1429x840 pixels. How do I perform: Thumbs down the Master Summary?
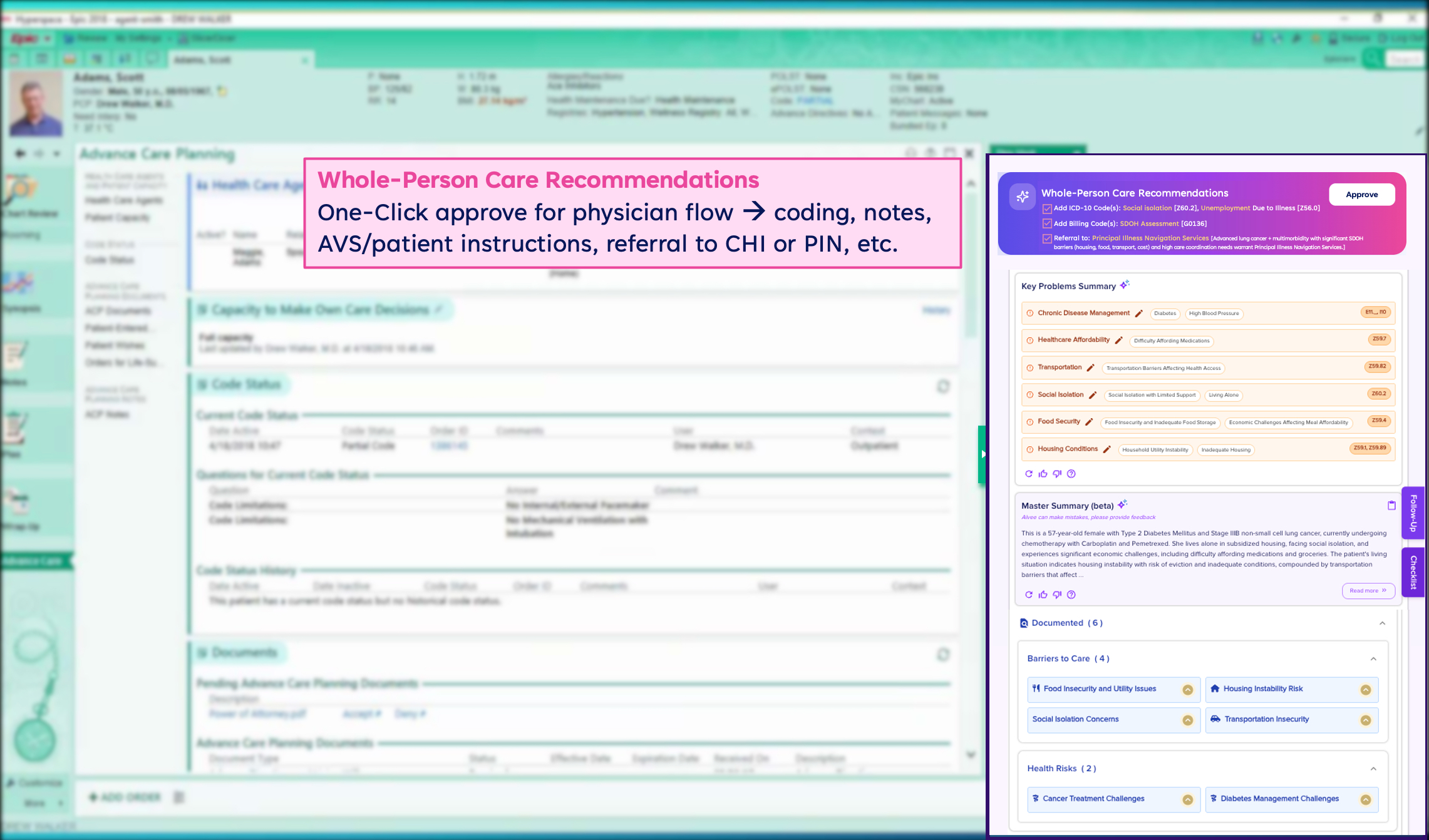pyautogui.click(x=1057, y=595)
